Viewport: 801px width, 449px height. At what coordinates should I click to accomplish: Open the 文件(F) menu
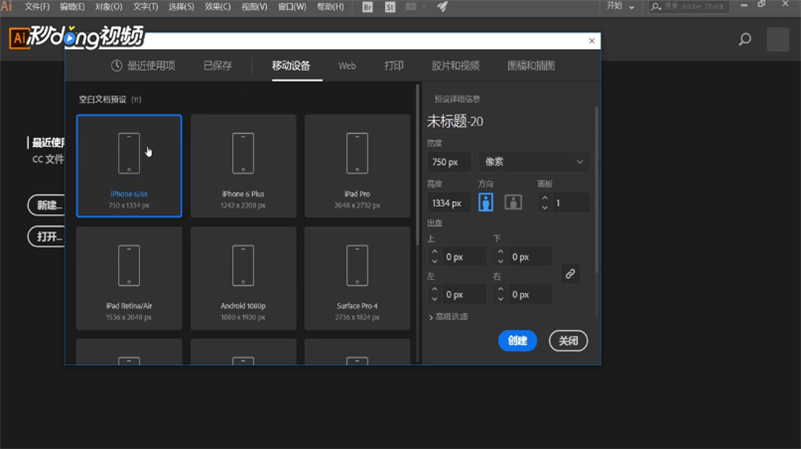click(x=37, y=7)
